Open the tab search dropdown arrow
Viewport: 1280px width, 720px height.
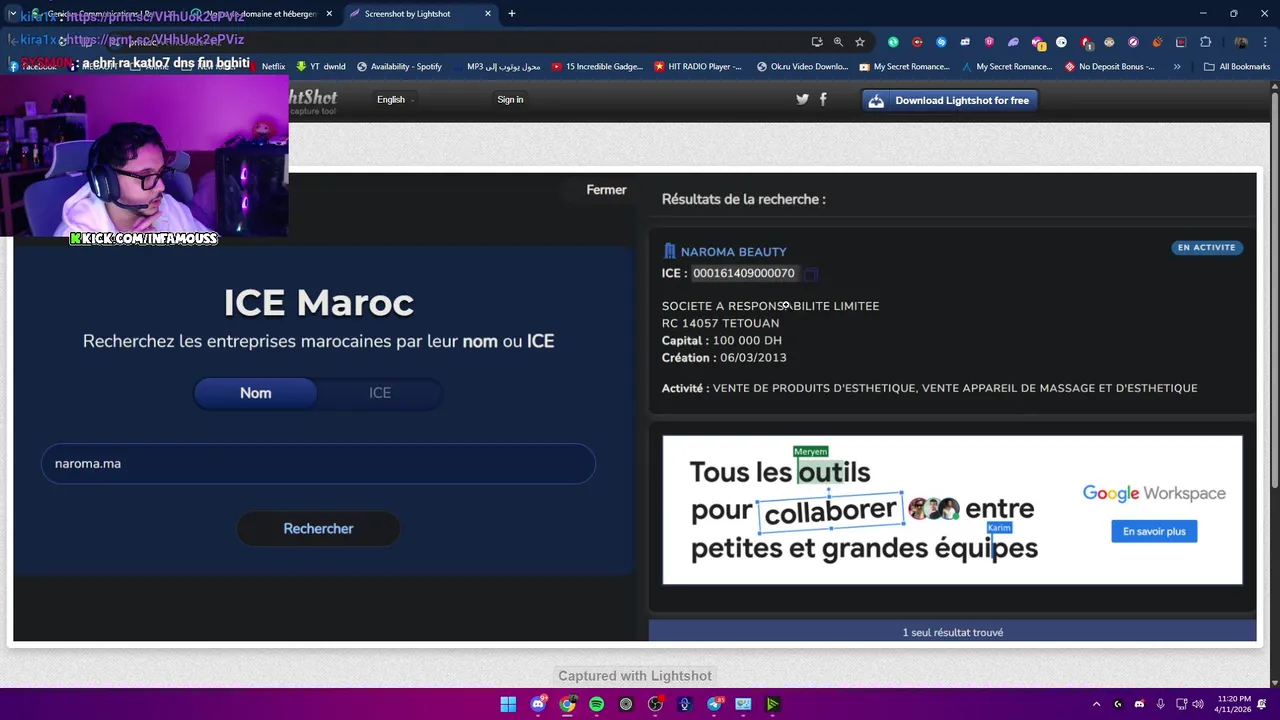click(12, 14)
